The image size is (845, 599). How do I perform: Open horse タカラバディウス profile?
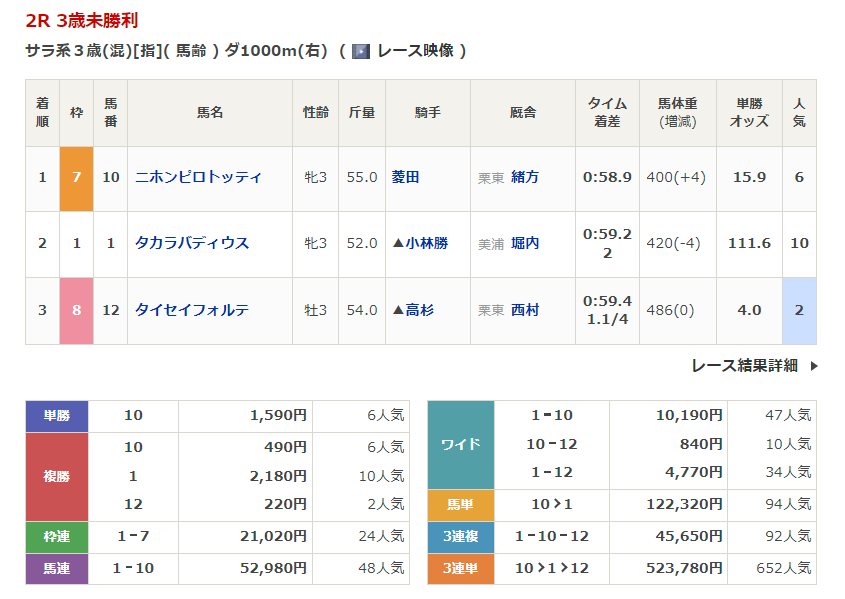192,243
